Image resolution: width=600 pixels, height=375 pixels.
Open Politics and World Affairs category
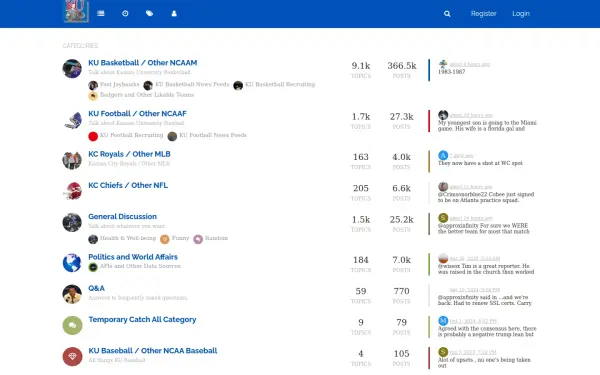(133, 257)
